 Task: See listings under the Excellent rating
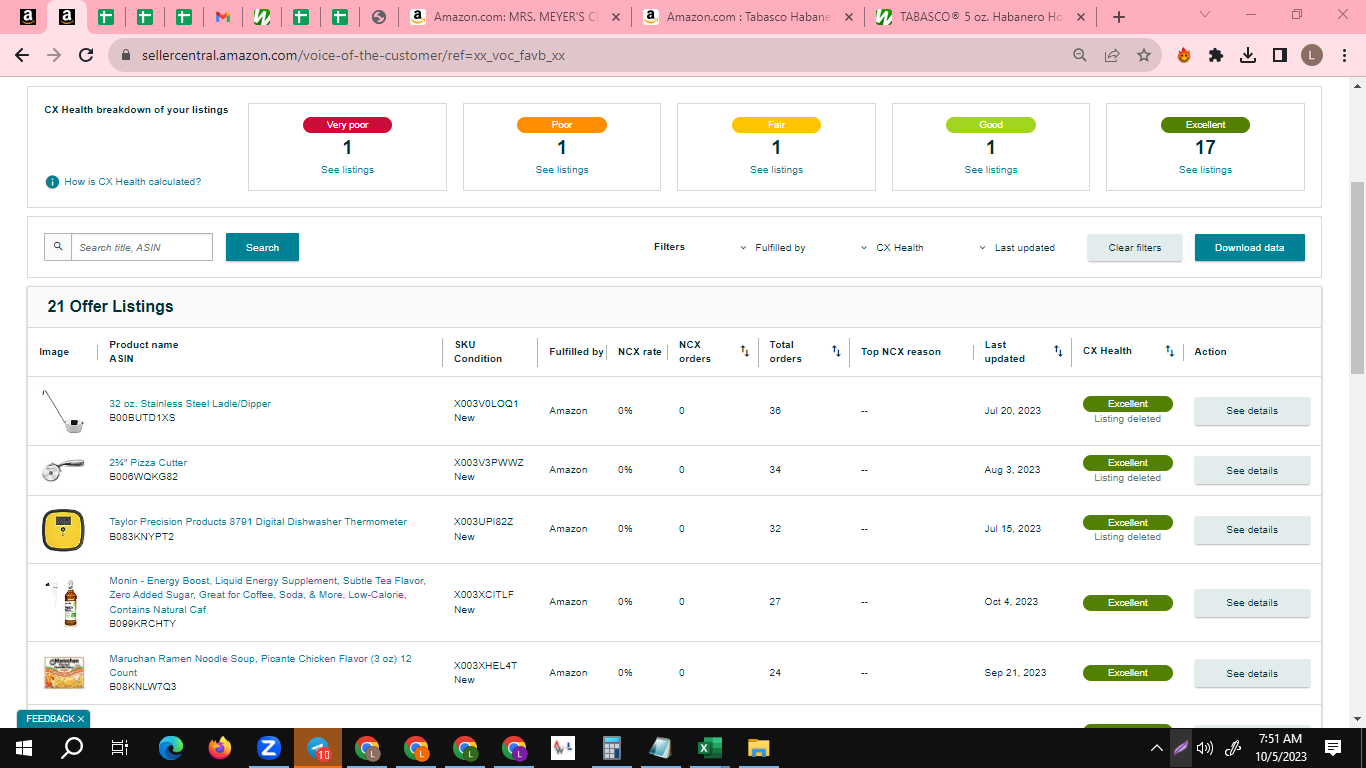(x=1205, y=170)
